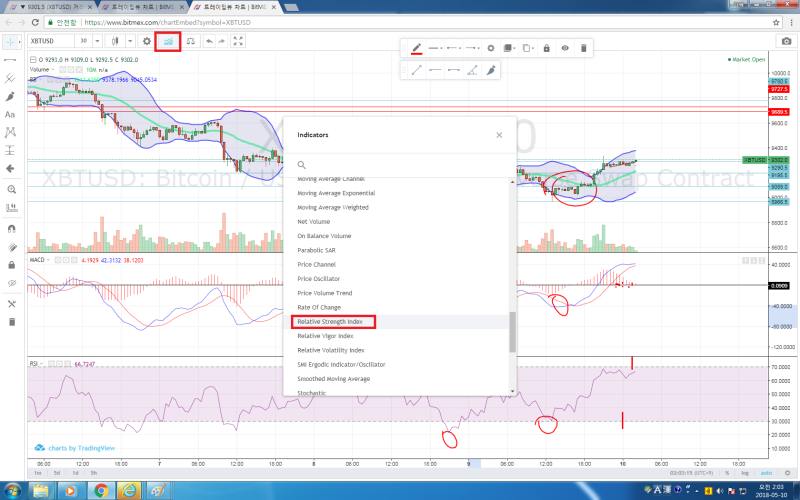Open drawing settings gear in floating toolbar

coord(490,48)
